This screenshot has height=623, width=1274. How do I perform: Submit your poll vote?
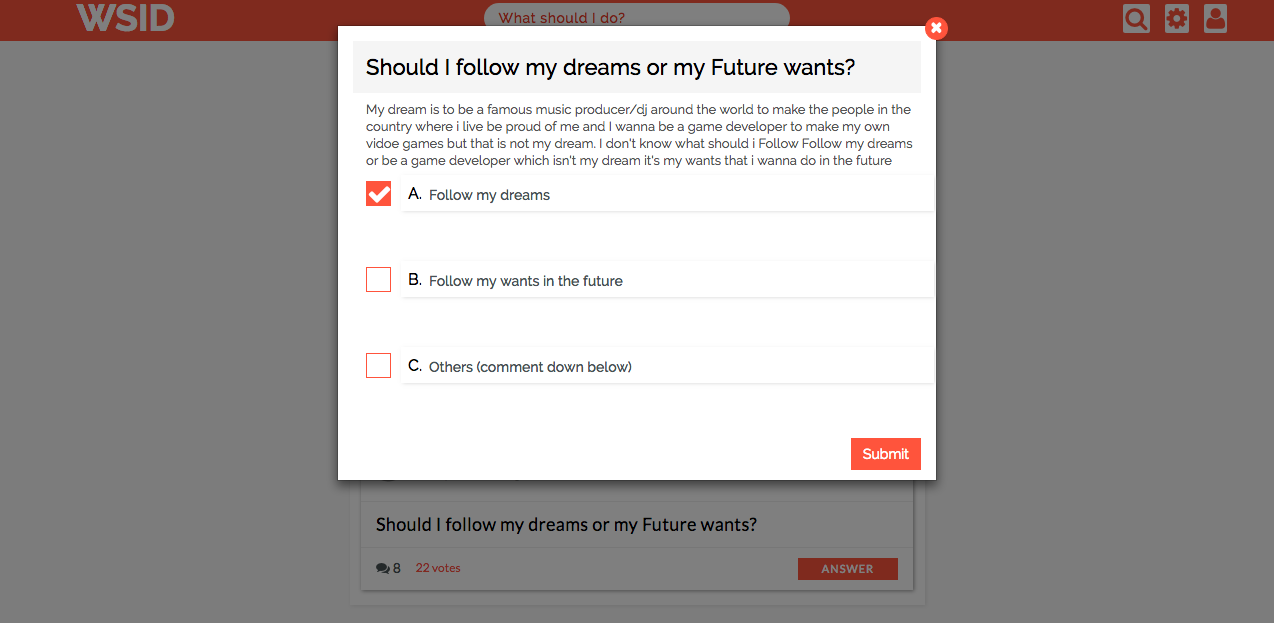pos(885,453)
